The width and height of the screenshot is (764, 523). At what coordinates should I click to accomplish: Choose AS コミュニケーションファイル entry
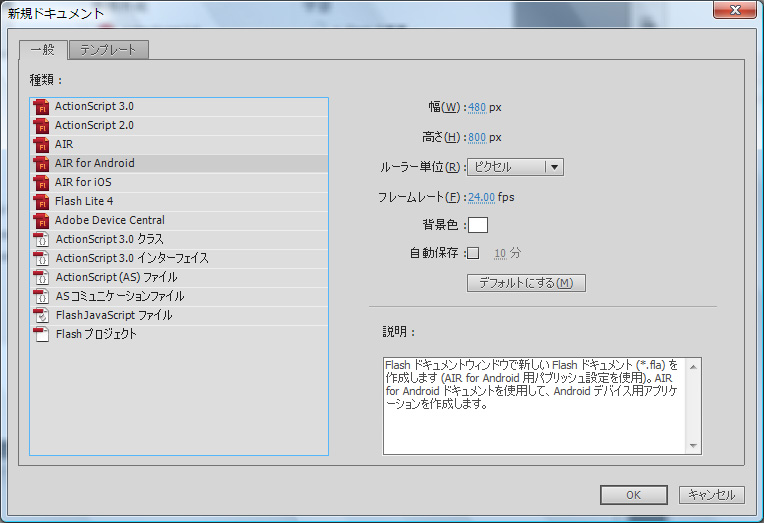pyautogui.click(x=179, y=296)
